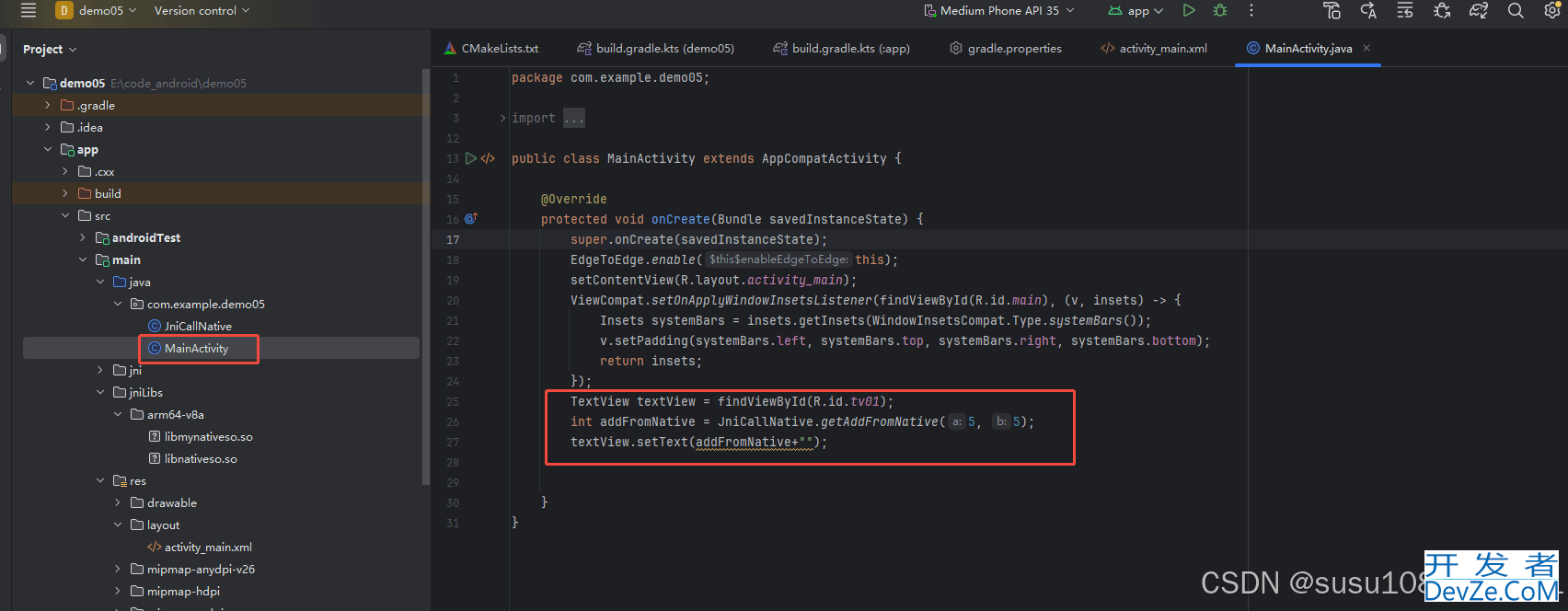
Task: Select the arm64-v8a folder
Action: tap(175, 414)
